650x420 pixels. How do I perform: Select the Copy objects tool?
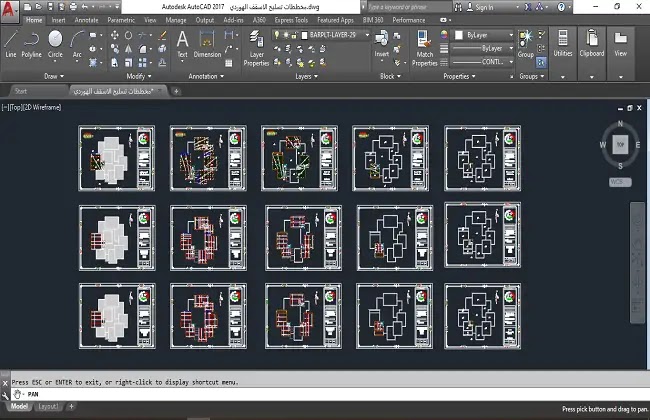point(115,49)
